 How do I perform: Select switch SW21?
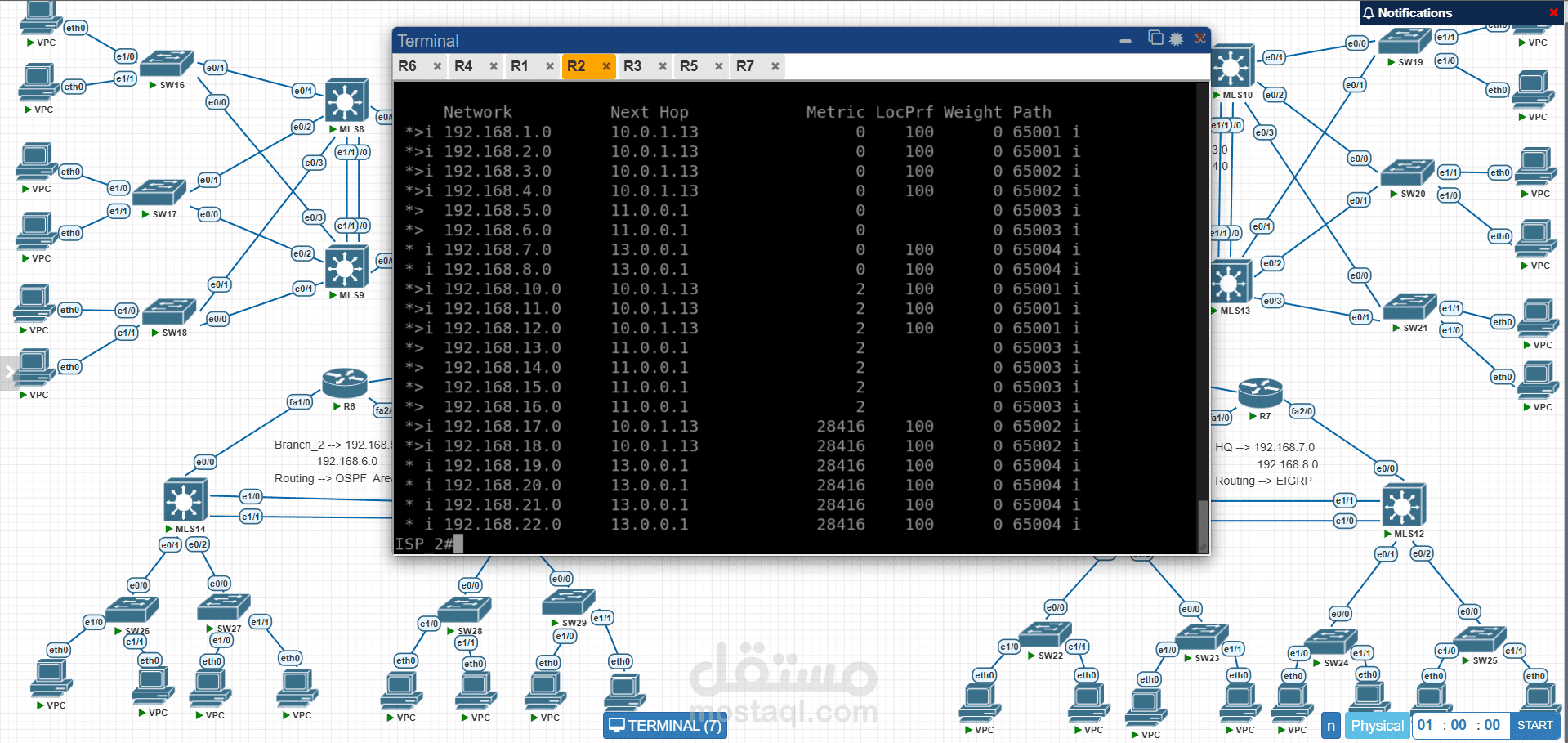pyautogui.click(x=1409, y=307)
